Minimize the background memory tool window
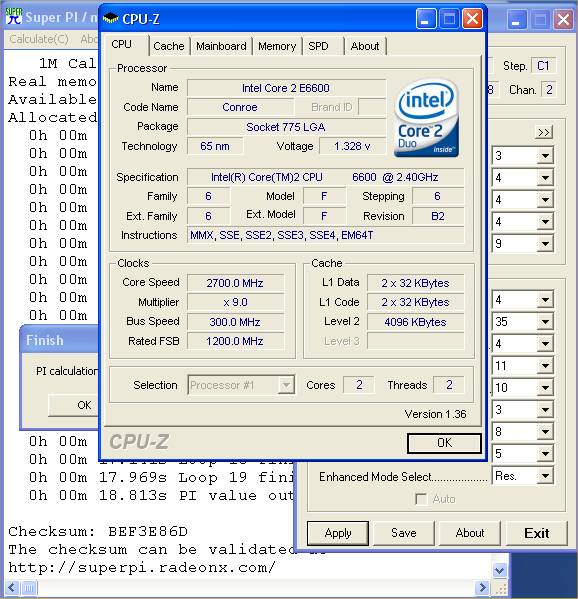The height and width of the screenshot is (599, 578). click(517, 19)
